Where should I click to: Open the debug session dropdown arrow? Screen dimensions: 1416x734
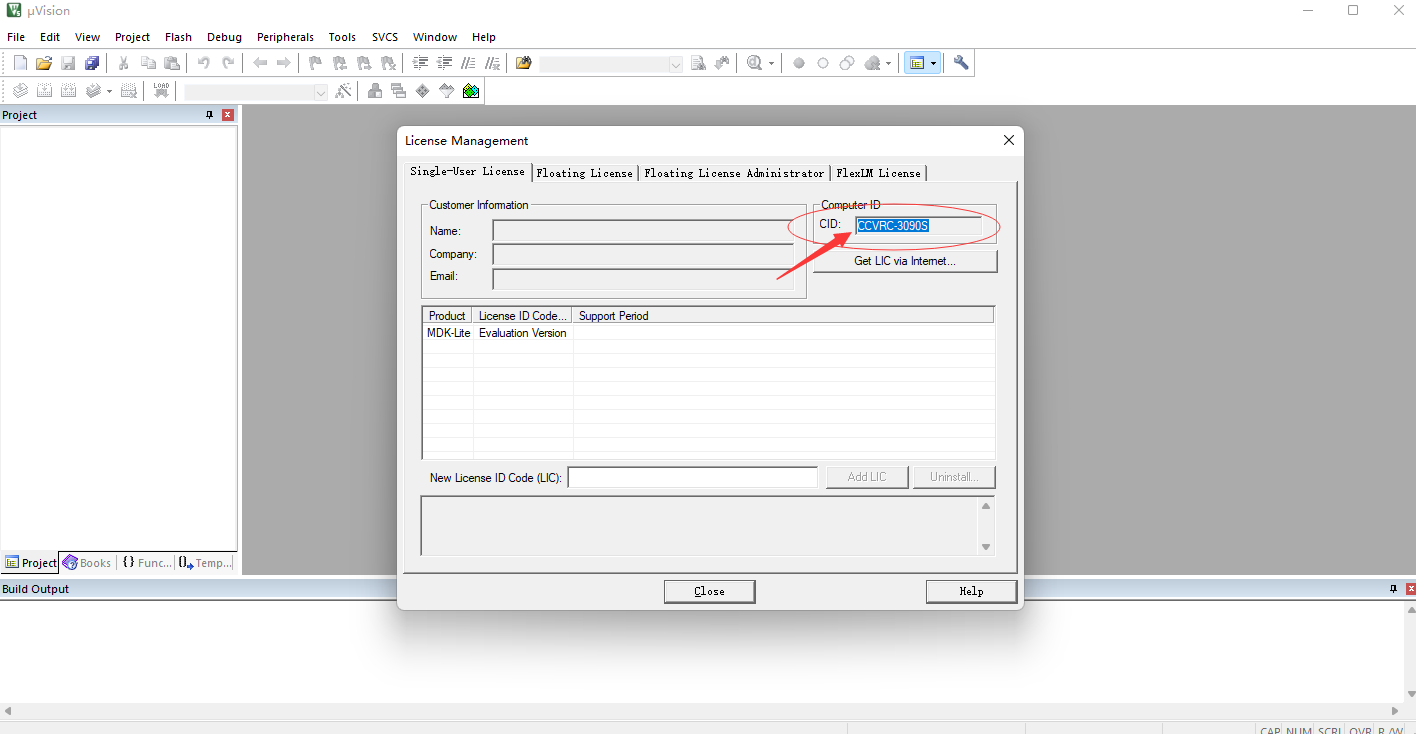tap(771, 64)
